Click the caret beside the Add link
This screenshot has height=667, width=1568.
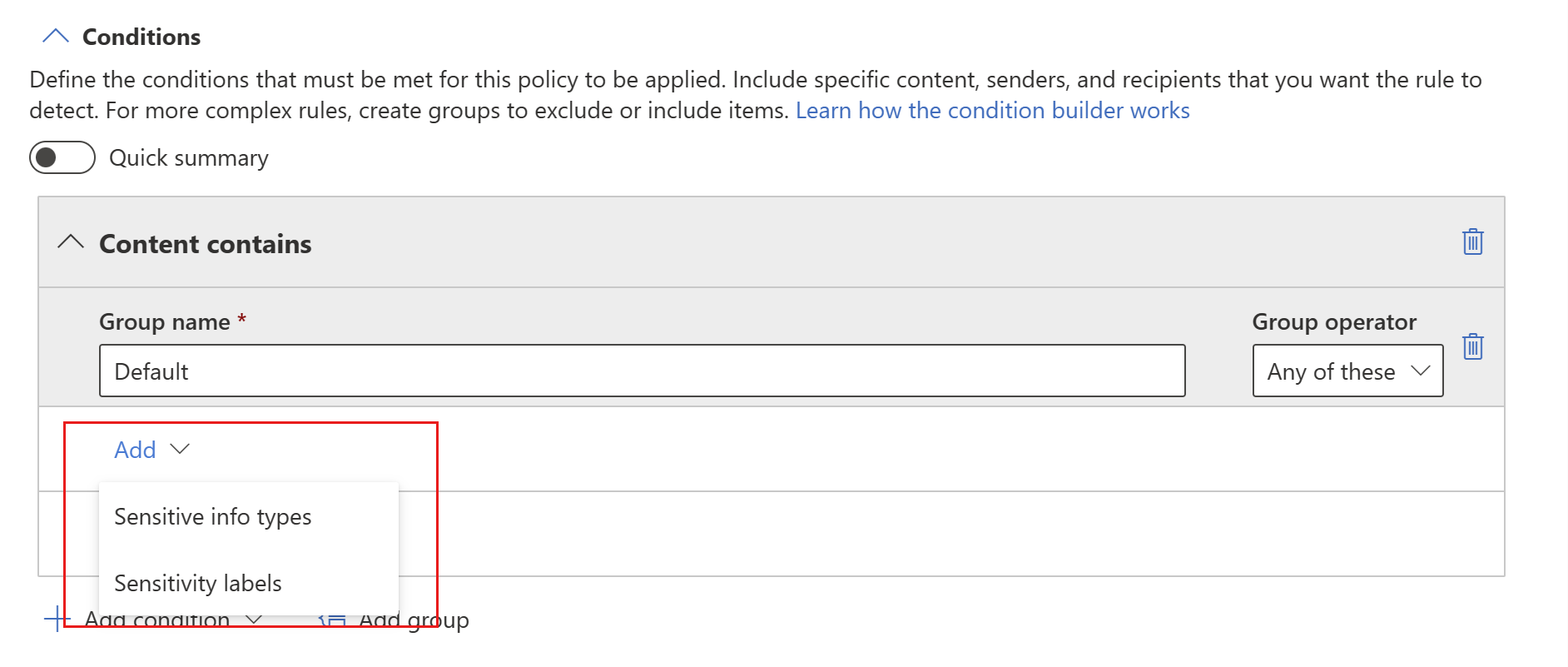(x=181, y=450)
